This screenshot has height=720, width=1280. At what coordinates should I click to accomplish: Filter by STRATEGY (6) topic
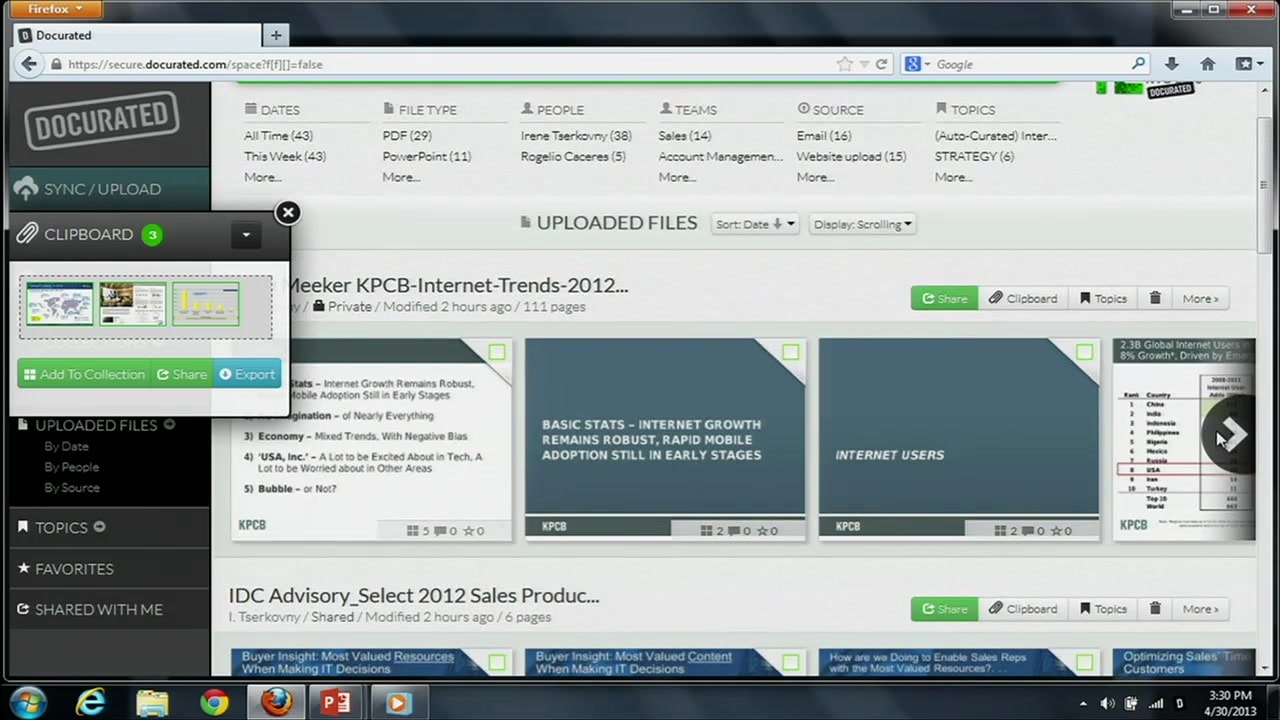click(974, 156)
